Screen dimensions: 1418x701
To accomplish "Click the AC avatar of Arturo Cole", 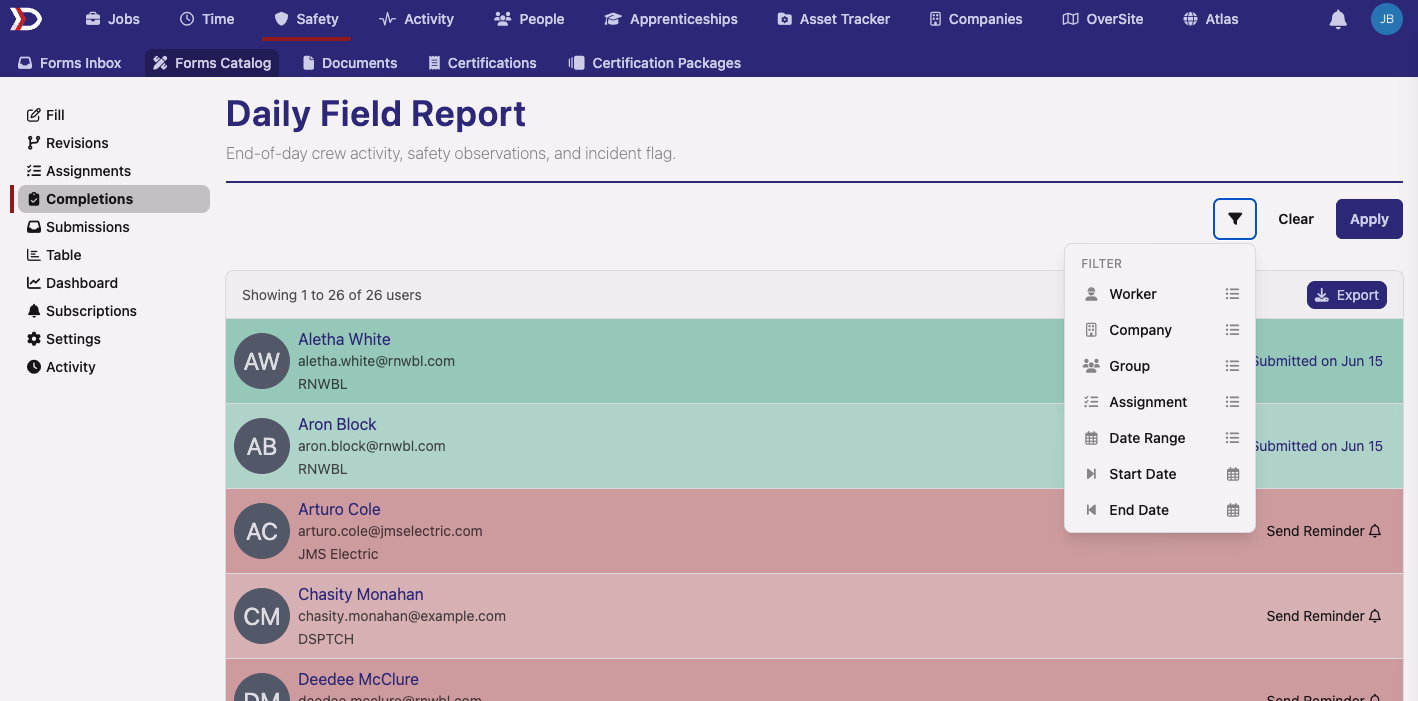I will pos(262,531).
